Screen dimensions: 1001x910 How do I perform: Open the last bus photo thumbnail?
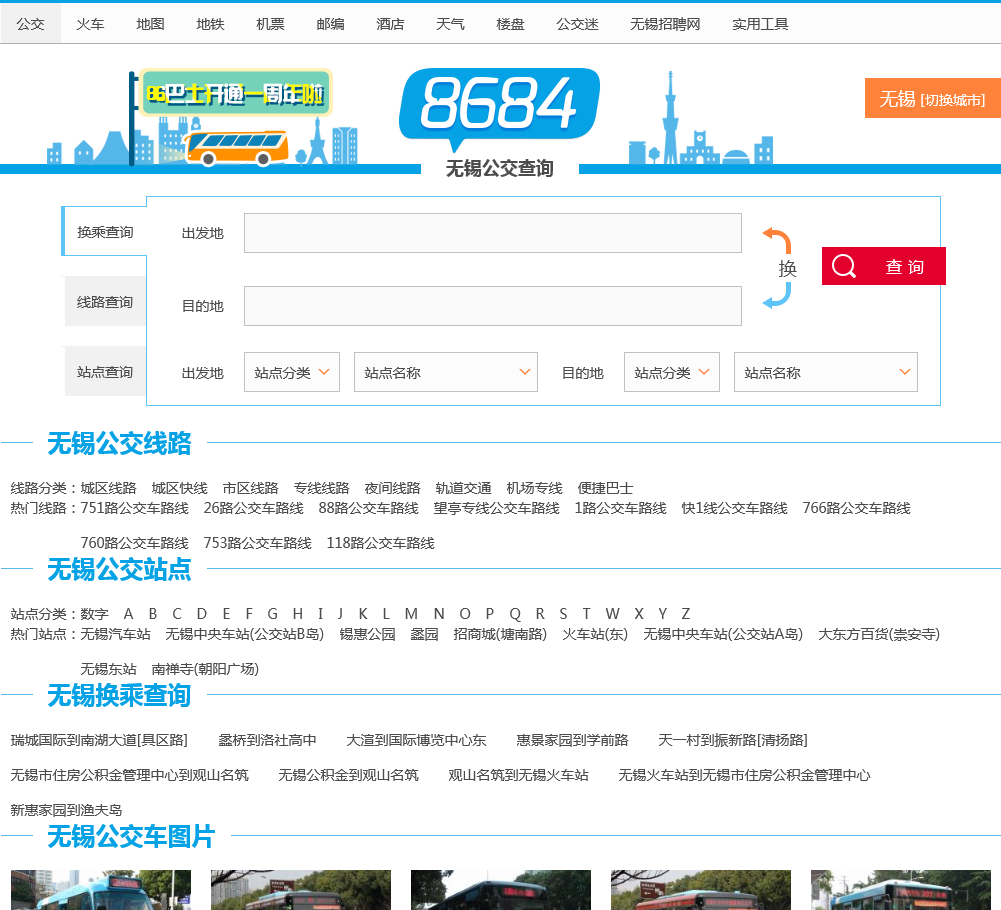tap(901, 890)
